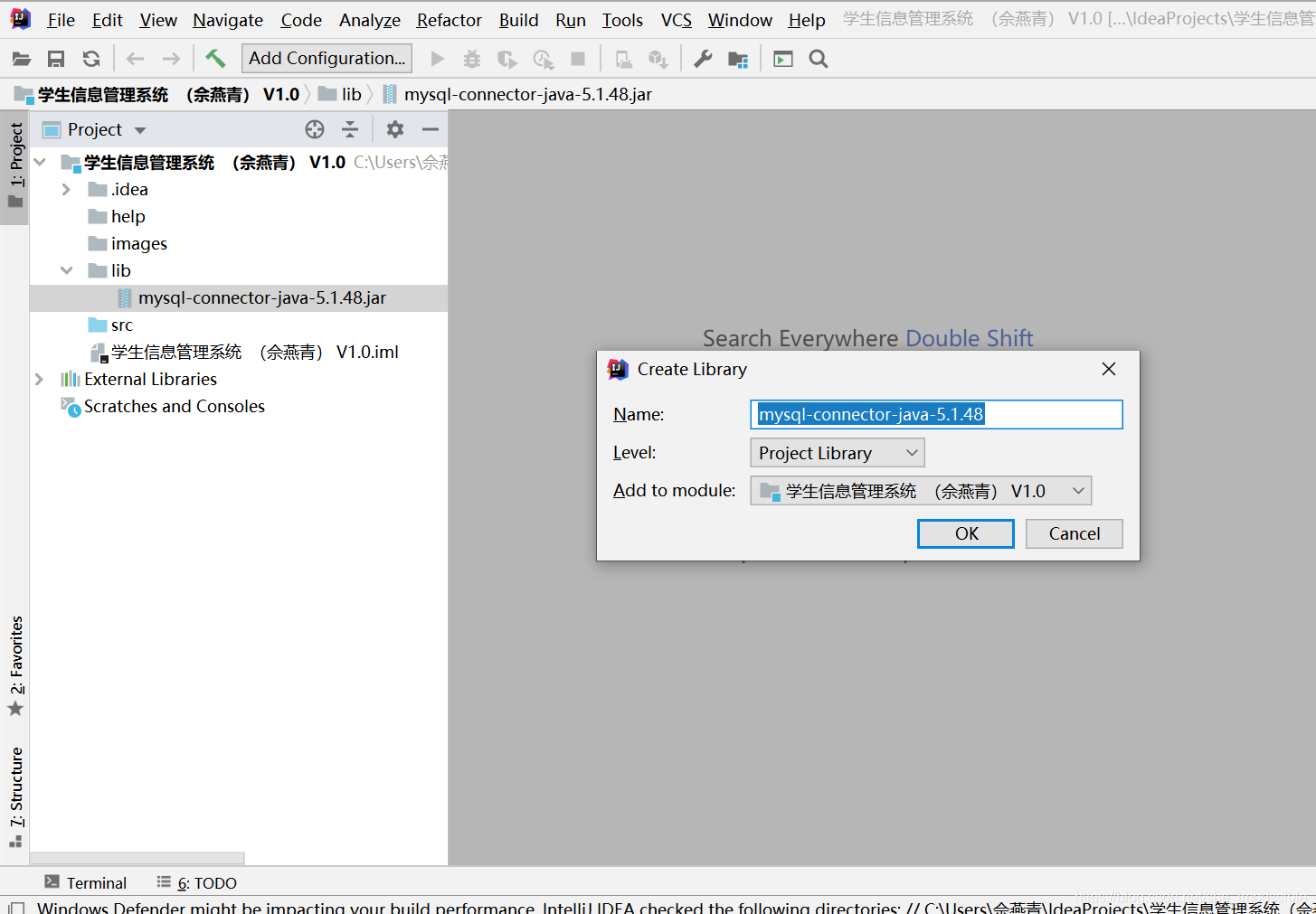
Task: Select the images folder in tree
Action: coord(138,244)
